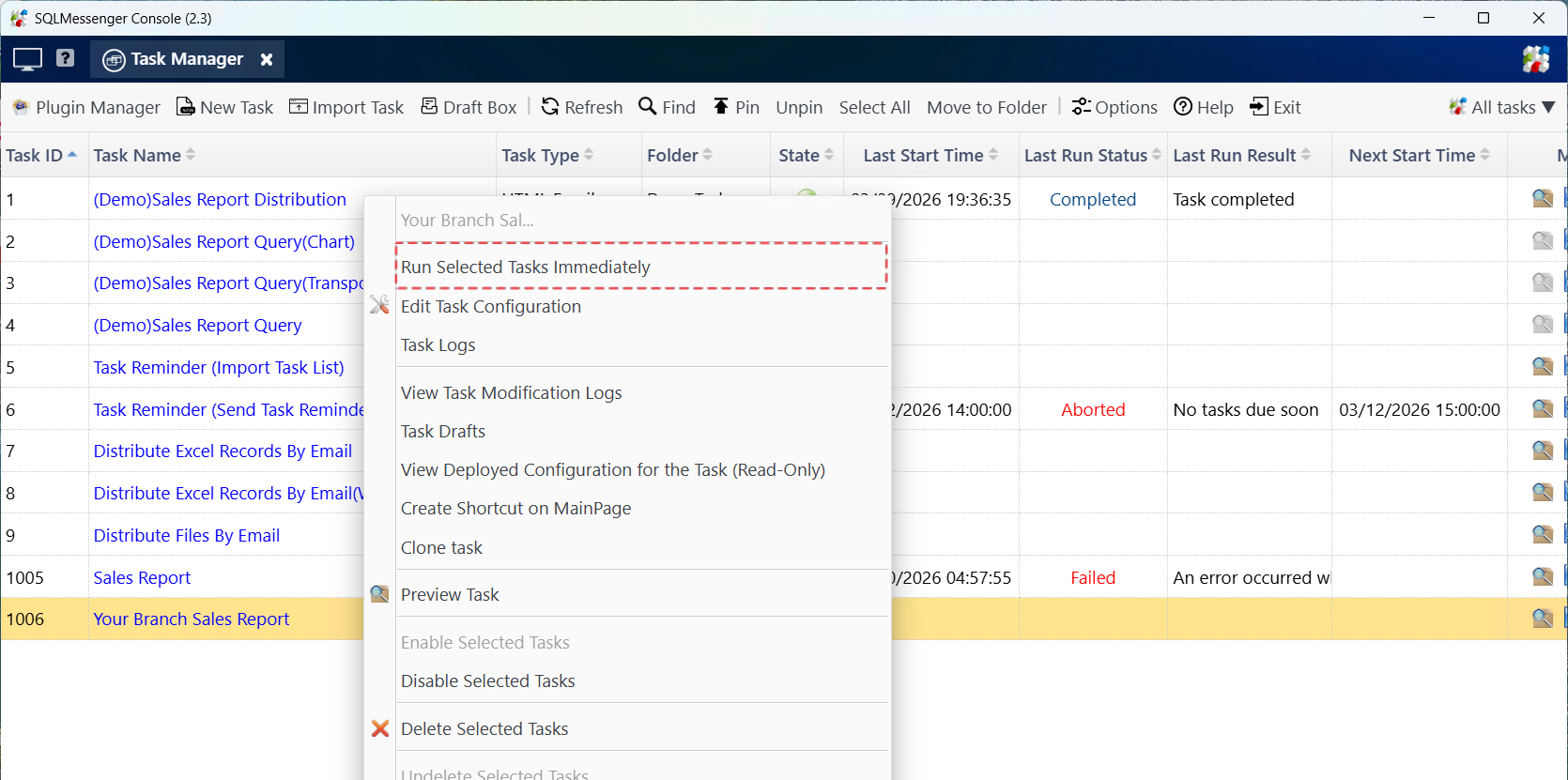This screenshot has width=1568, height=780.
Task: Open the Draft Box
Action: (469, 107)
